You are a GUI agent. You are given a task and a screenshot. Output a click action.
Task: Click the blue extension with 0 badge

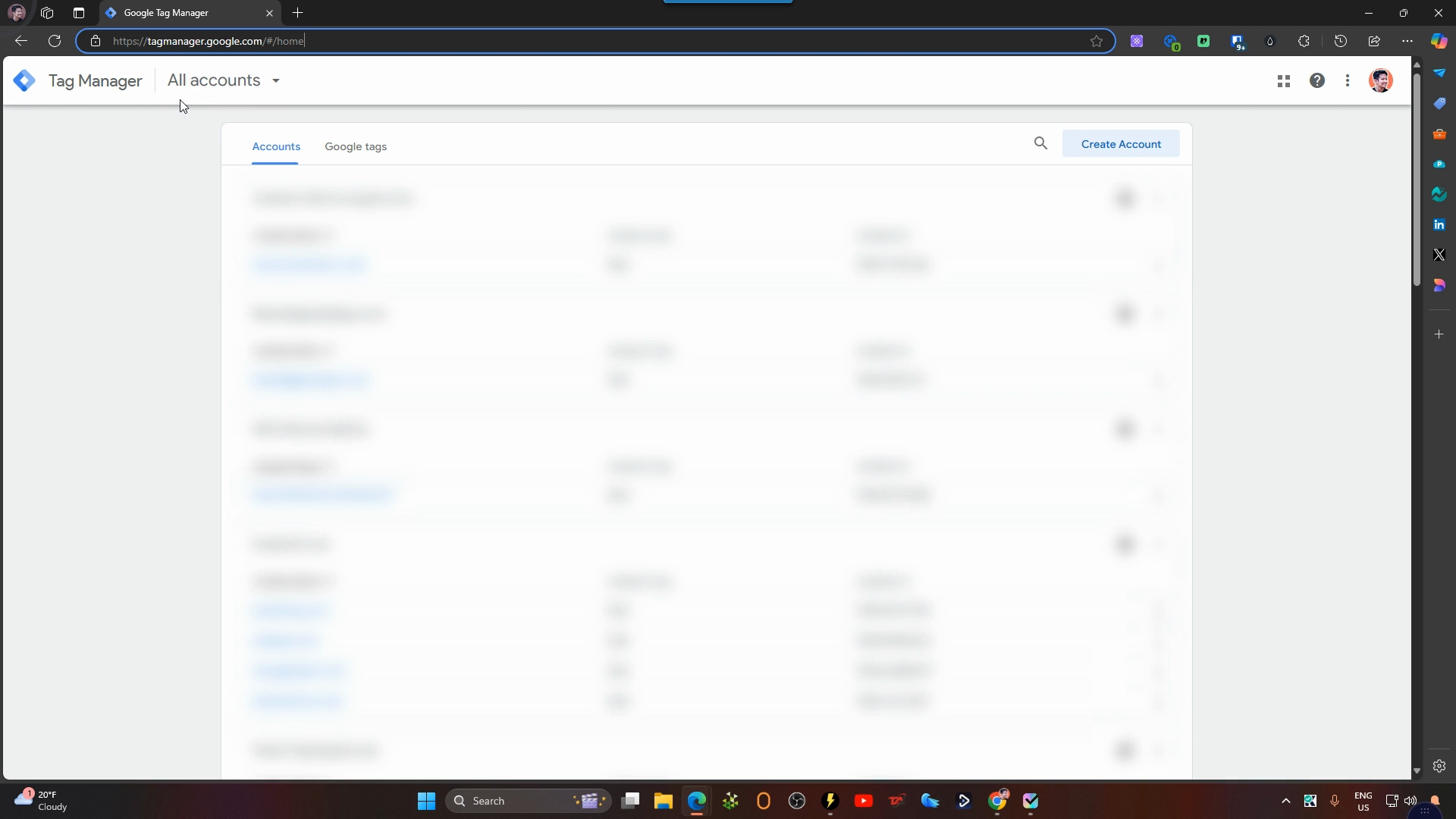[x=1171, y=42]
